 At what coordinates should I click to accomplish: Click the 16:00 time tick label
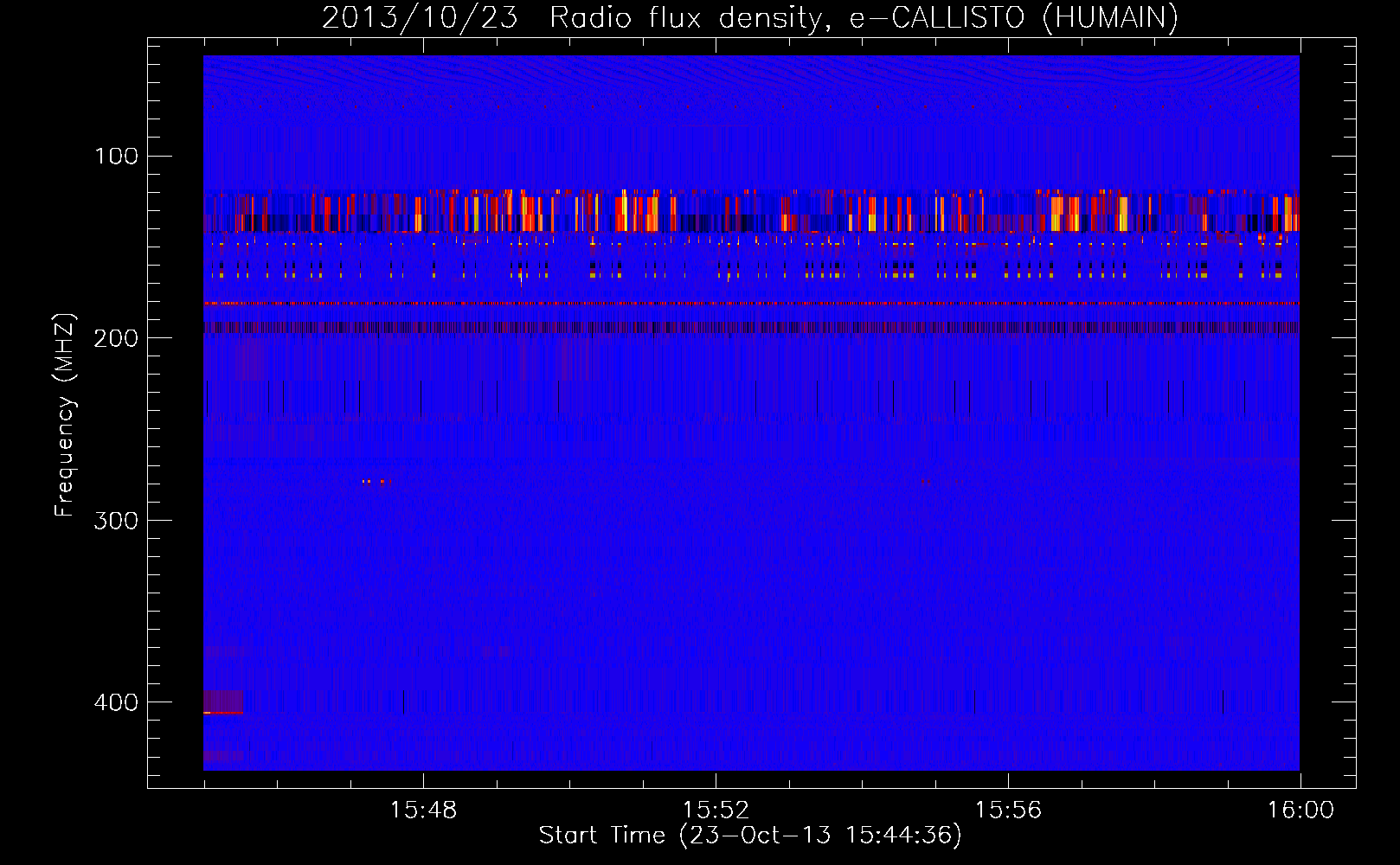pyautogui.click(x=1300, y=810)
